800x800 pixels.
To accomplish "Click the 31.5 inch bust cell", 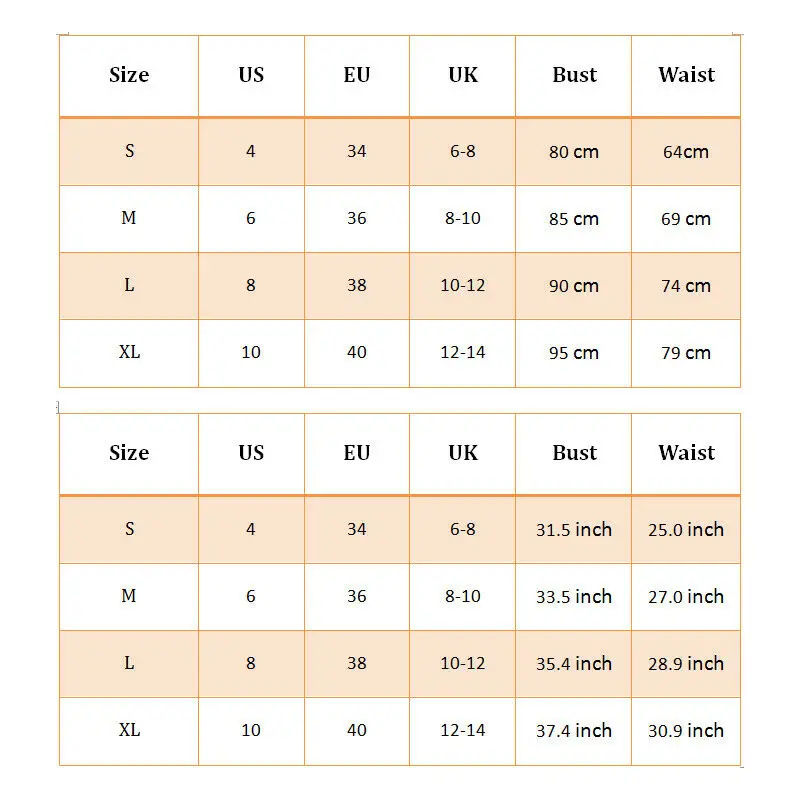I will coord(573,530).
